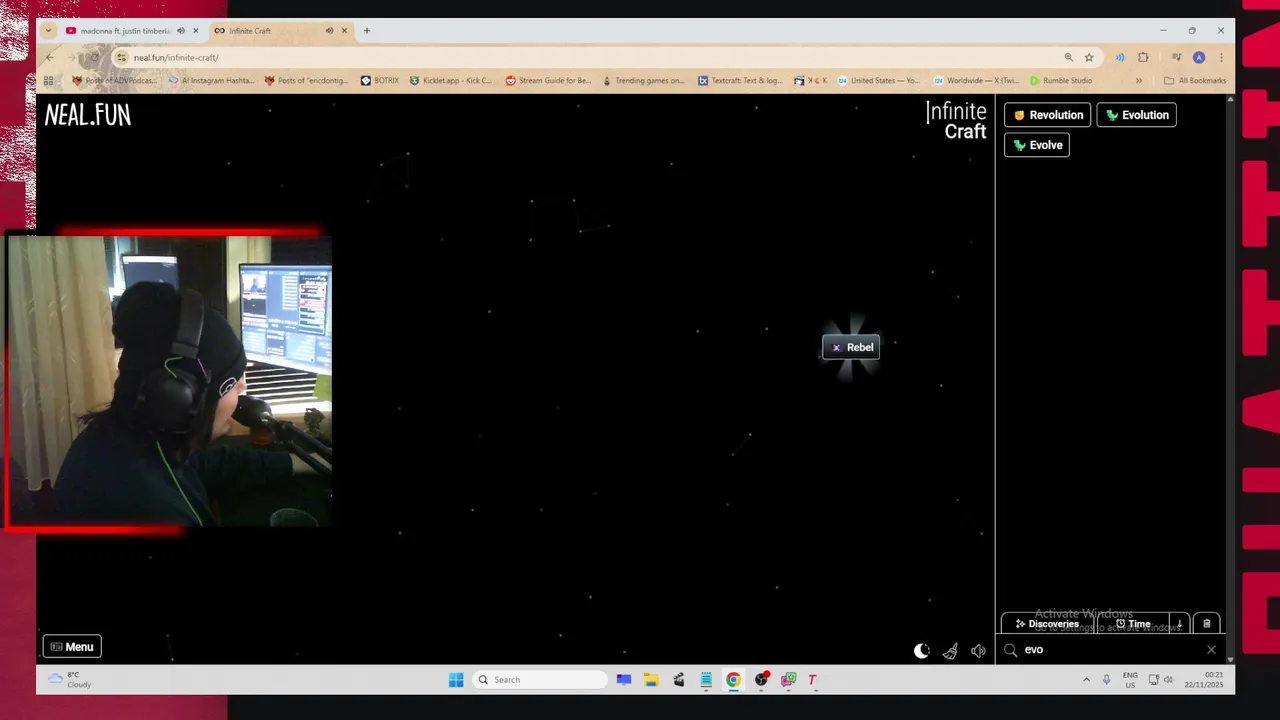Open the 'Textcraft: Text & log...' bookmark
Screen dimensions: 1280x720
point(740,81)
